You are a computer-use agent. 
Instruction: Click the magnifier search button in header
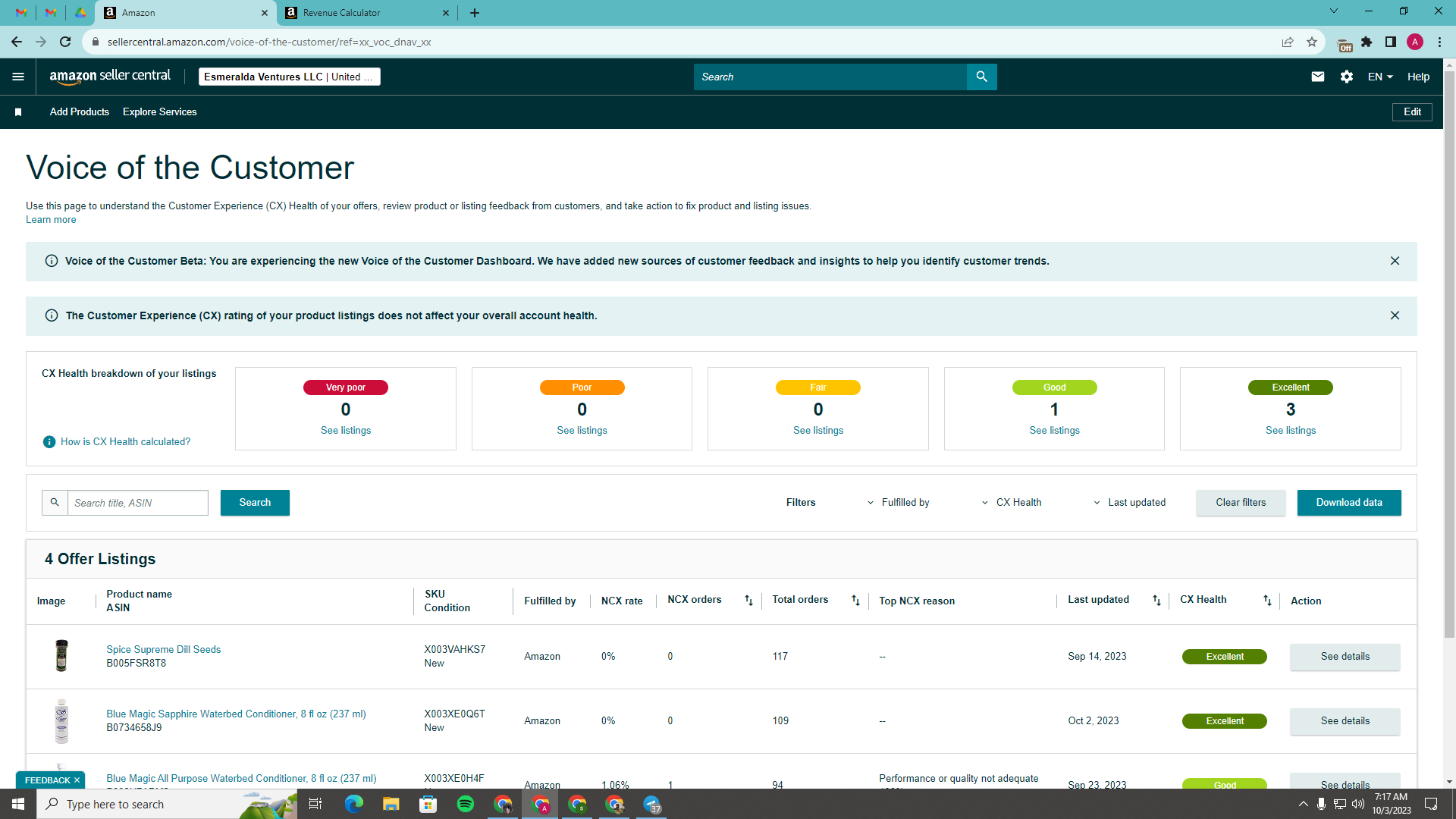coord(981,77)
